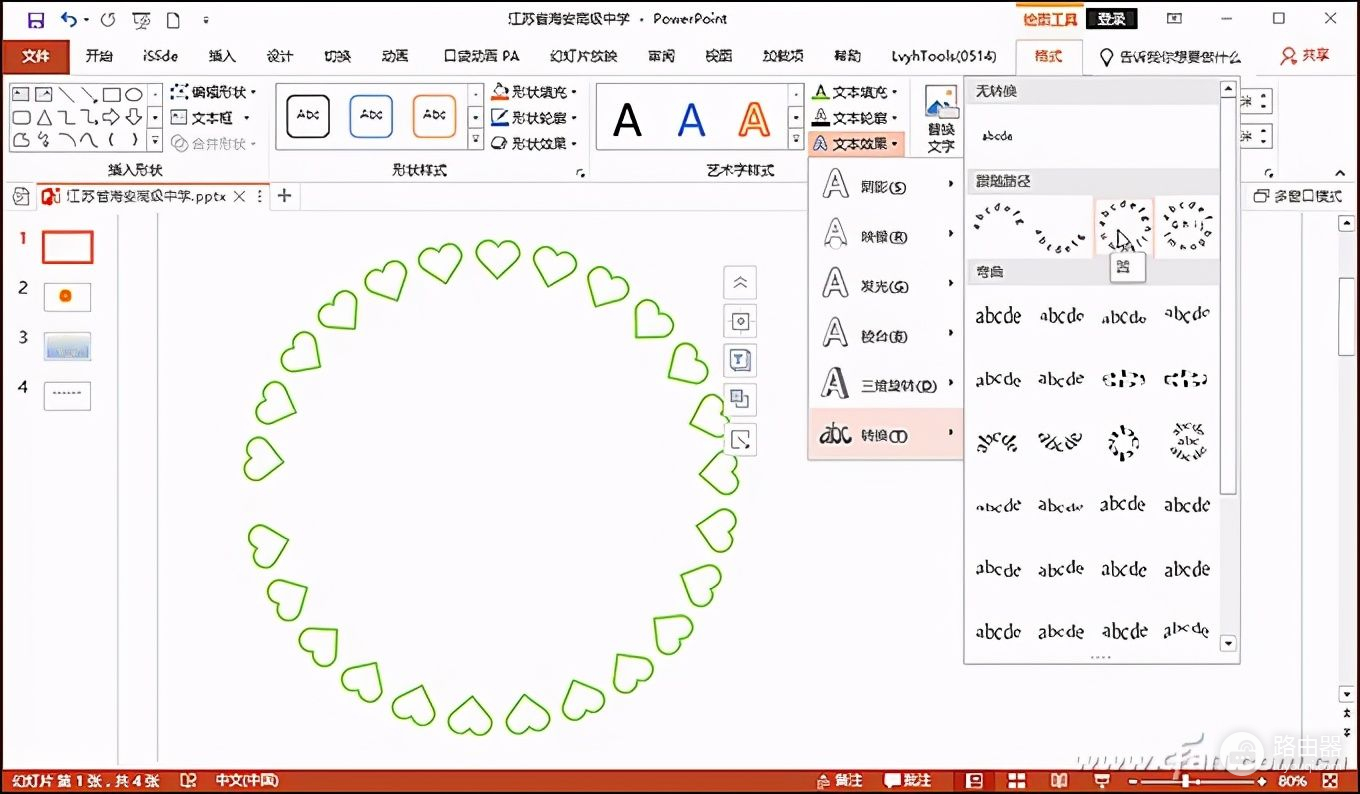Screen dimensions: 1360x794
Task: Click the Save icon in the quick access toolbar
Action: click(x=36, y=19)
